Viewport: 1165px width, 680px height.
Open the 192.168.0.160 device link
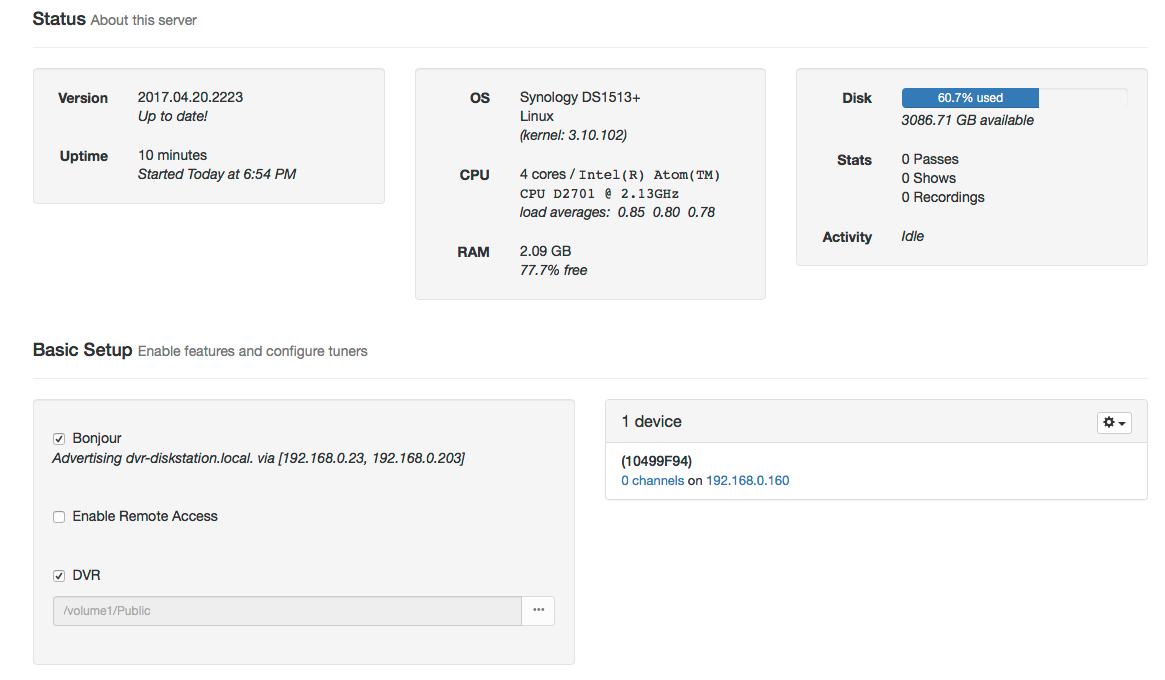point(748,481)
